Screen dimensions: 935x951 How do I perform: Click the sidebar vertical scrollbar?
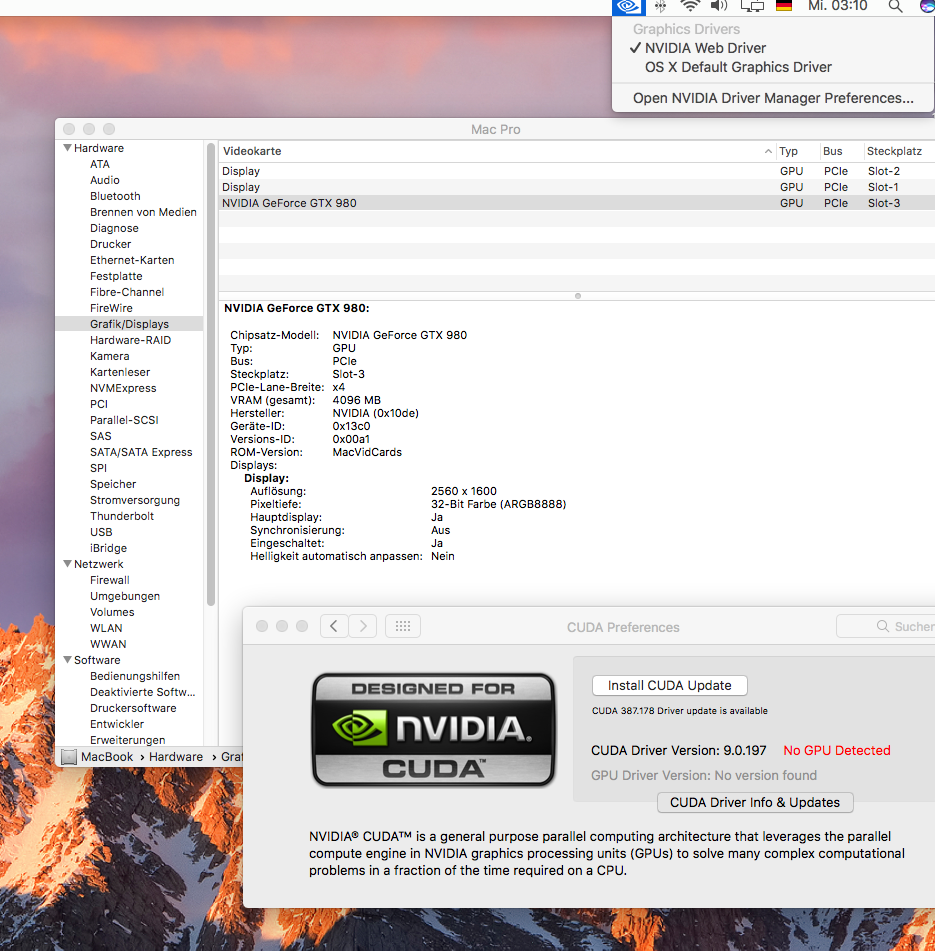211,374
